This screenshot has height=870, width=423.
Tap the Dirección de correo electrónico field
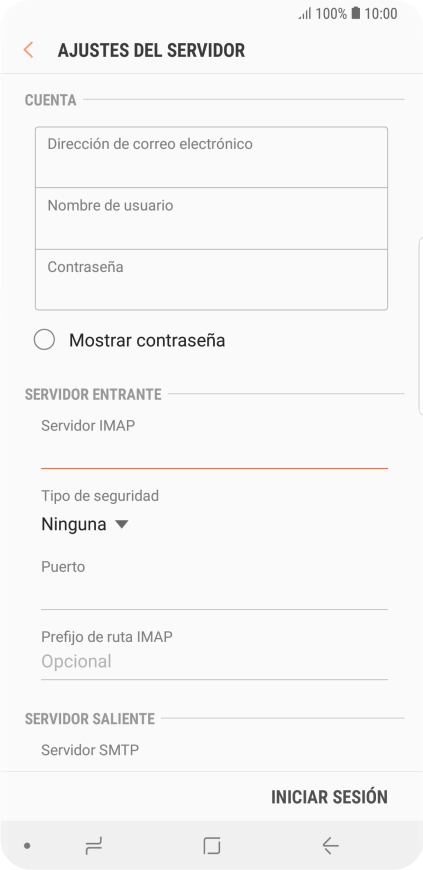click(x=212, y=157)
